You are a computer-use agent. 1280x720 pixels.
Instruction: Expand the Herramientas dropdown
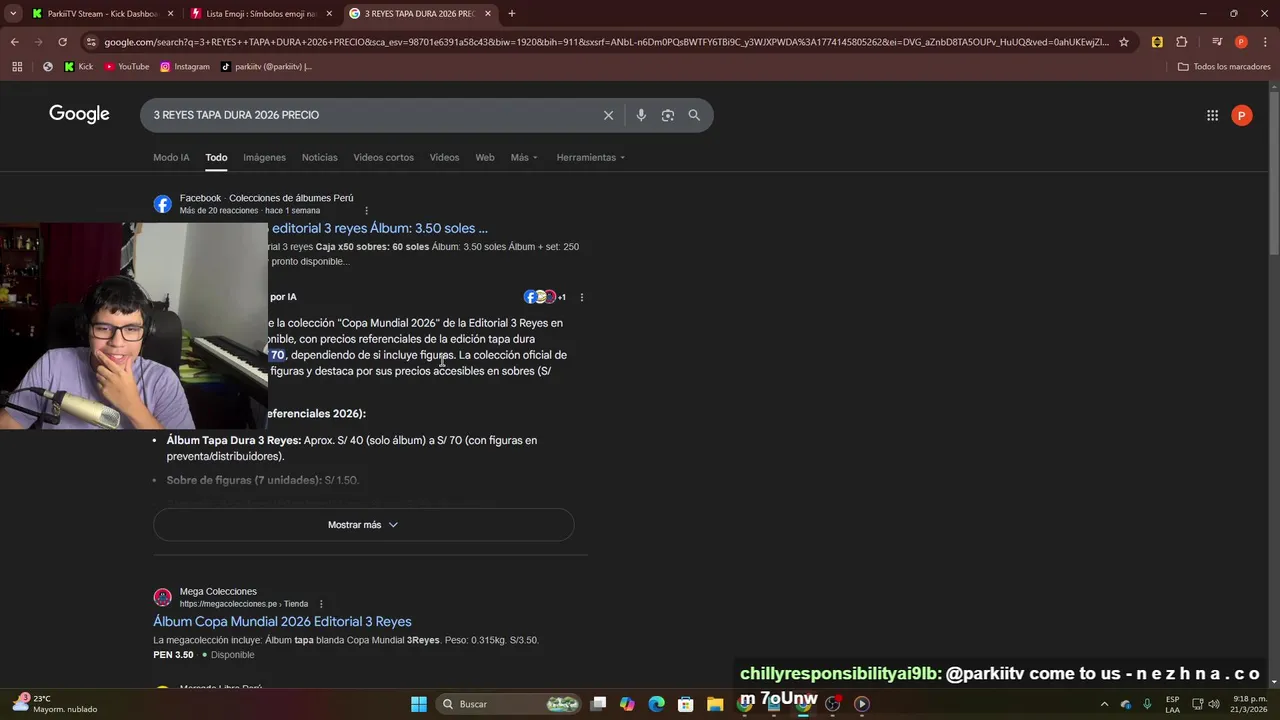(590, 157)
